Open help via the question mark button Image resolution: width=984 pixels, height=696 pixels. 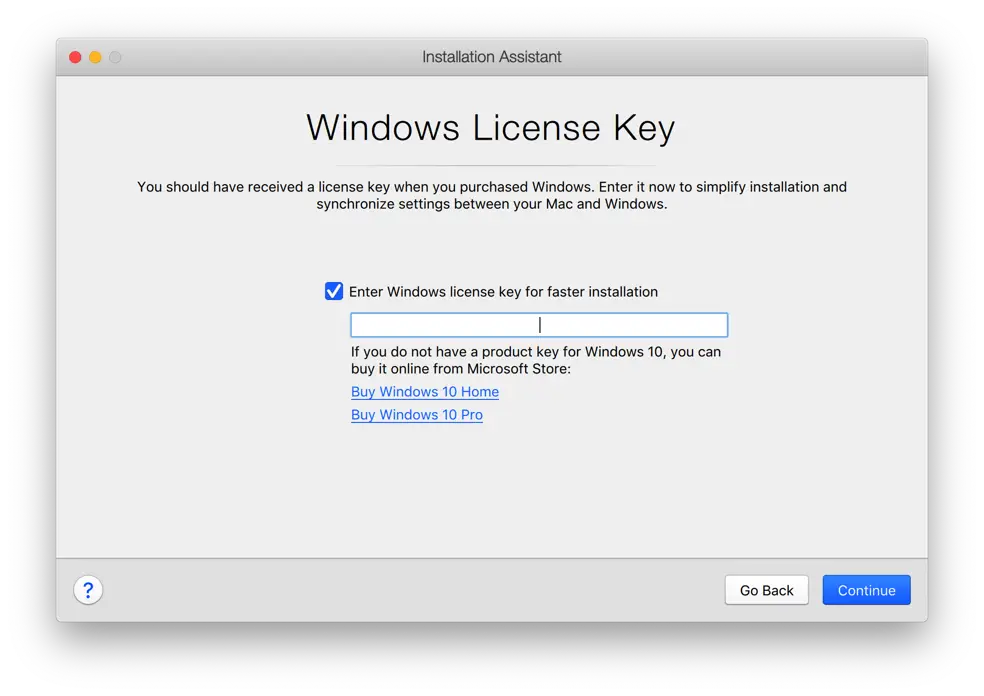88,590
